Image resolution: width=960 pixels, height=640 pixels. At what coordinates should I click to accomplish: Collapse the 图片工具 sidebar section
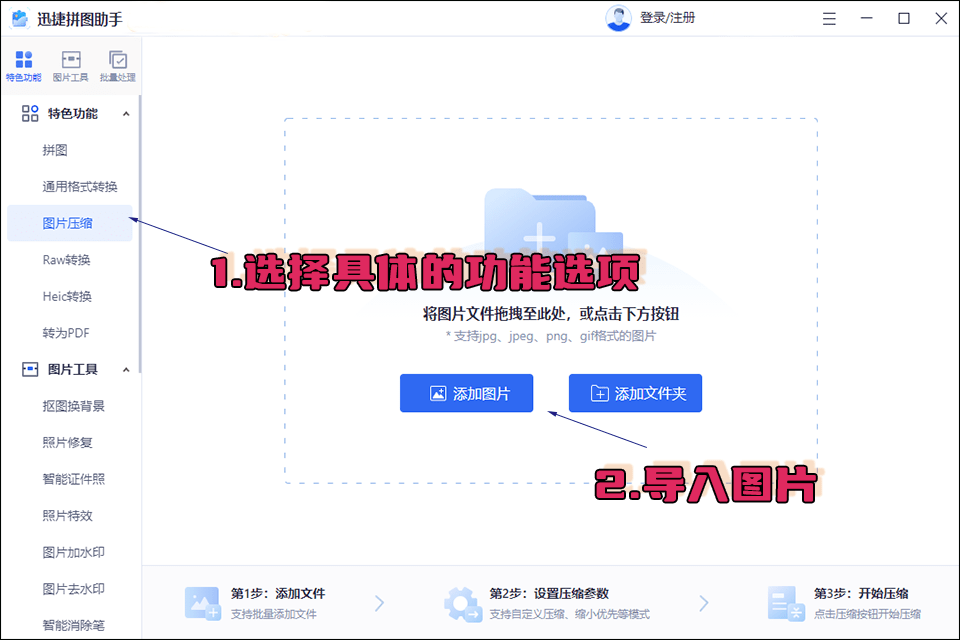click(x=126, y=369)
